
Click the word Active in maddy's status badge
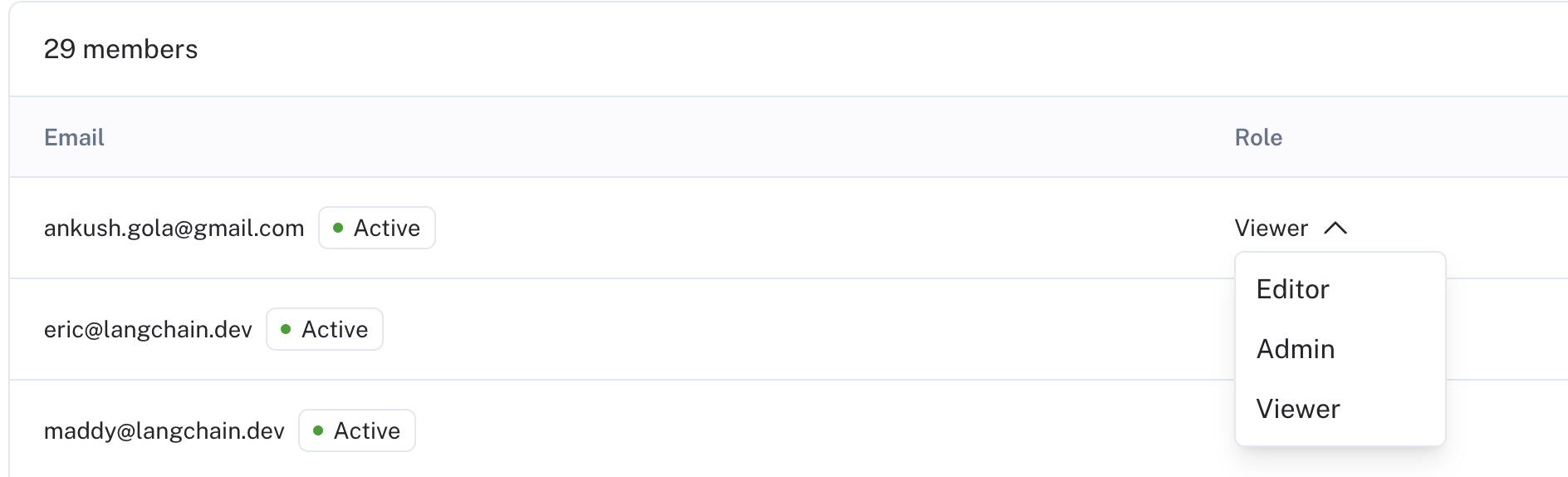pos(367,430)
